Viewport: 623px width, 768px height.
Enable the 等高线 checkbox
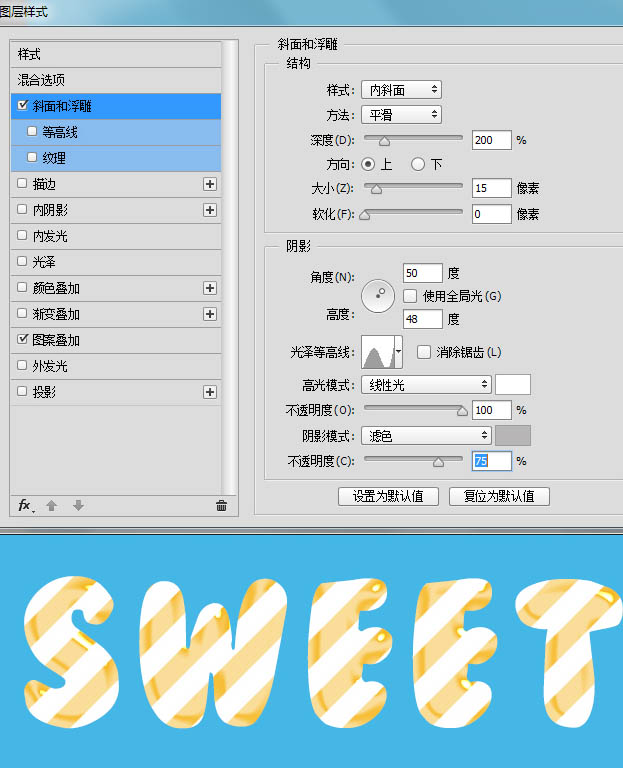(32, 131)
